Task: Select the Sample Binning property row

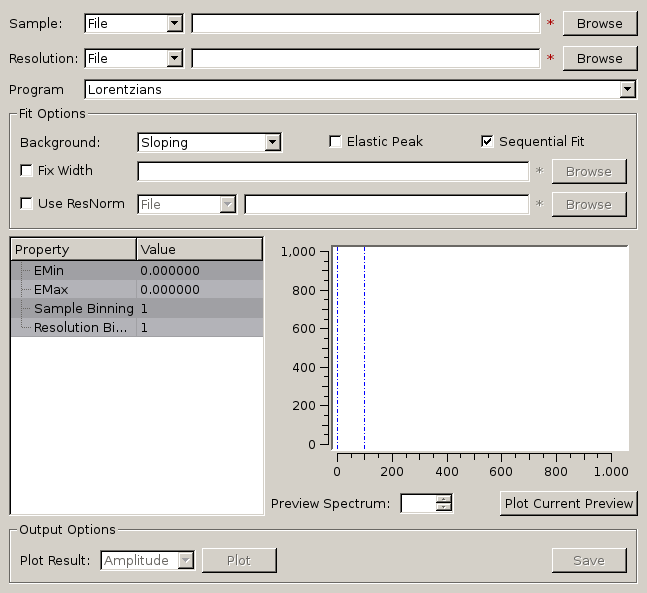Action: 73,309
